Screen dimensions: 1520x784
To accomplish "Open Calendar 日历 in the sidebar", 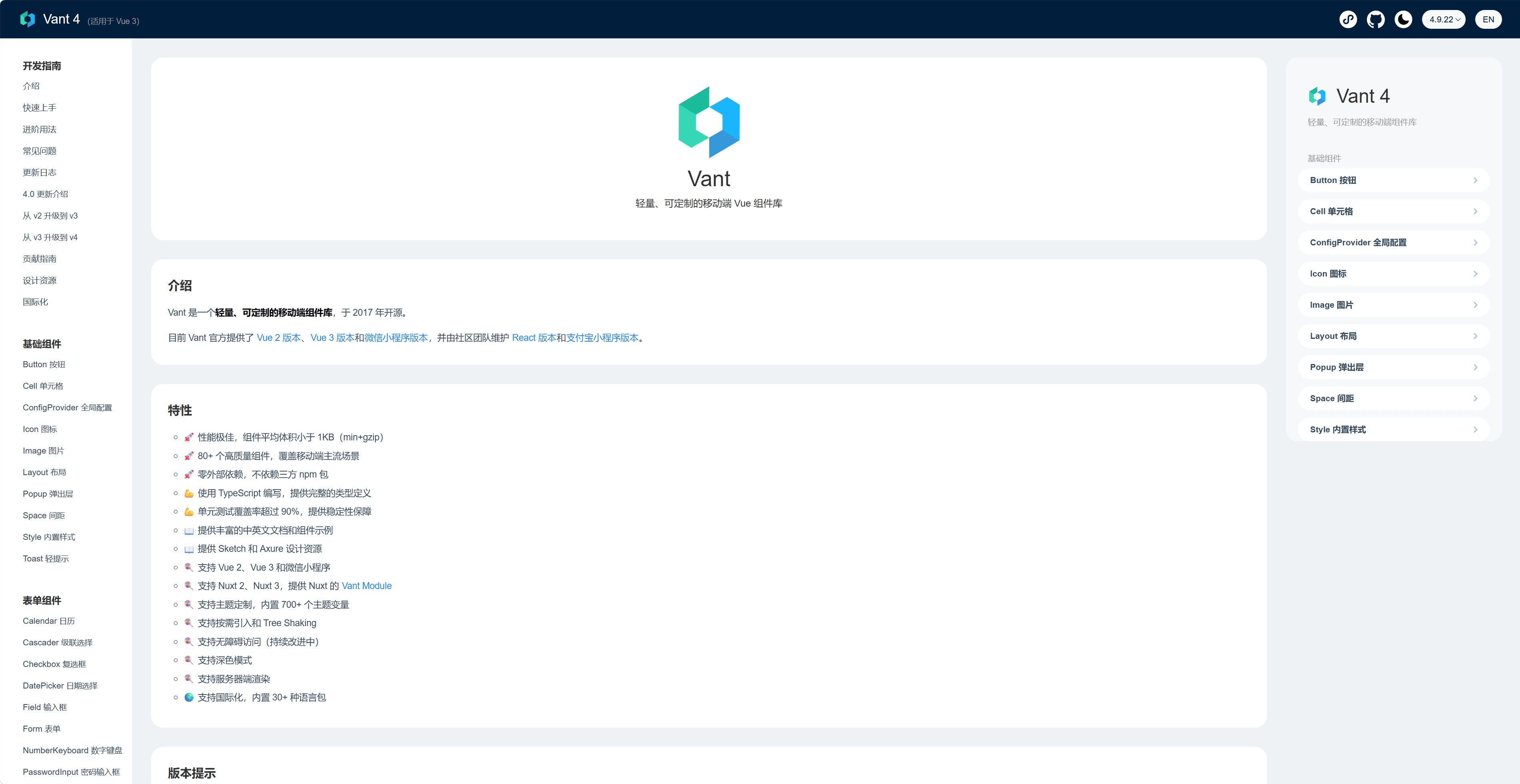I will point(48,621).
